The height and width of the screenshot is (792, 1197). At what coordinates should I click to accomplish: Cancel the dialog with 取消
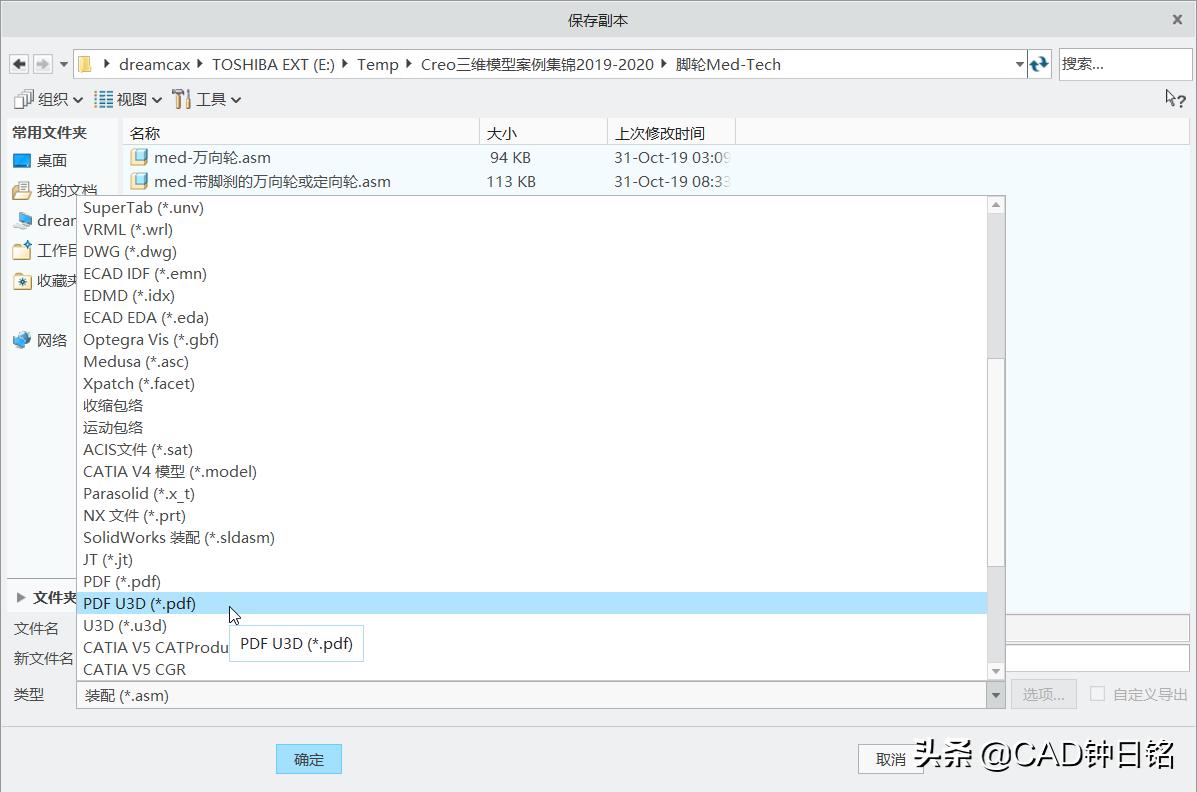(889, 759)
